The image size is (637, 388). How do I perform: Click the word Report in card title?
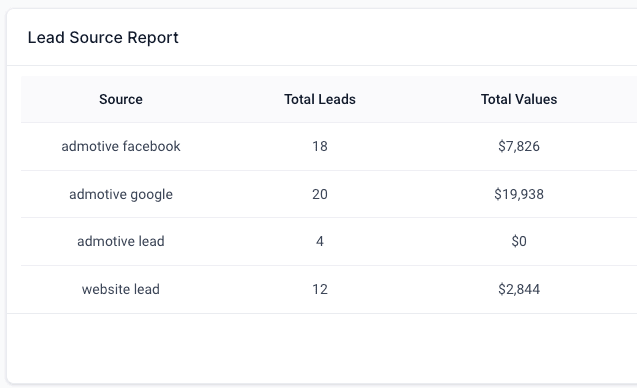(153, 37)
